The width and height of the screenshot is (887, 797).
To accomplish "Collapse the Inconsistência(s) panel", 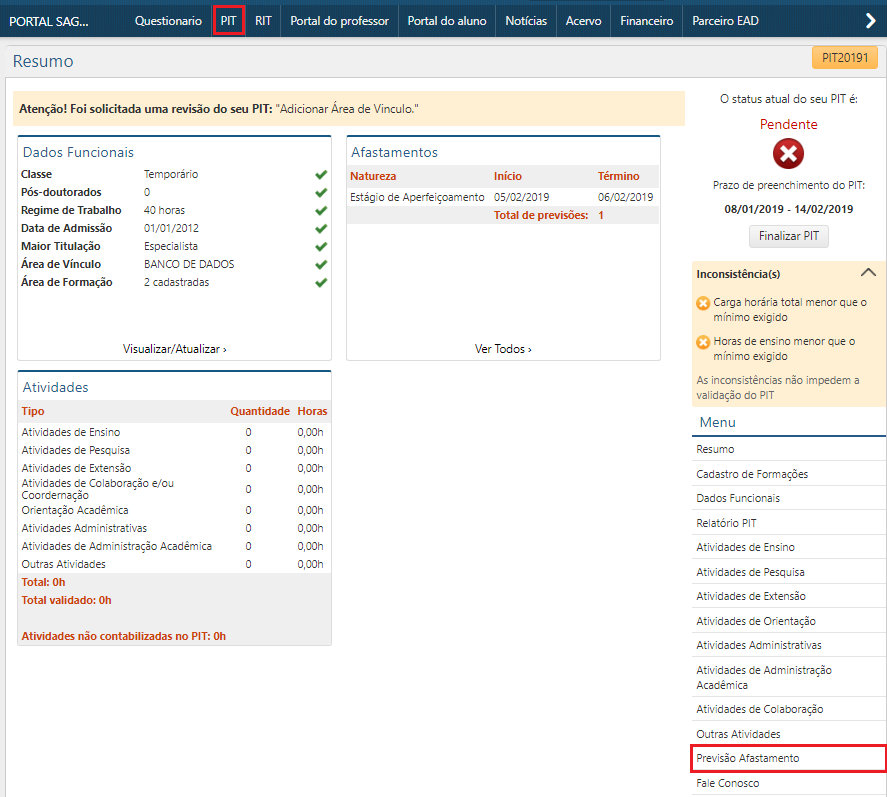I will (868, 272).
